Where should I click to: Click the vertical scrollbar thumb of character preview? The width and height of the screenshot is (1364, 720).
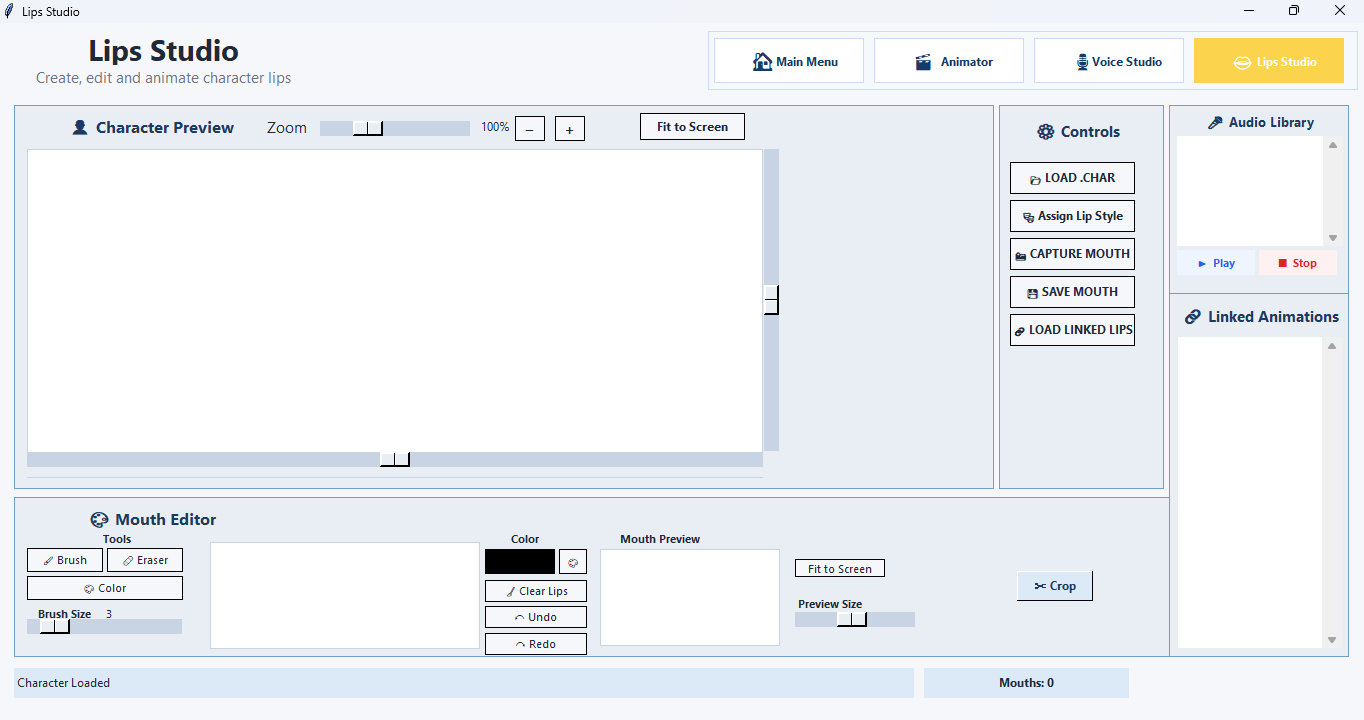coord(771,299)
